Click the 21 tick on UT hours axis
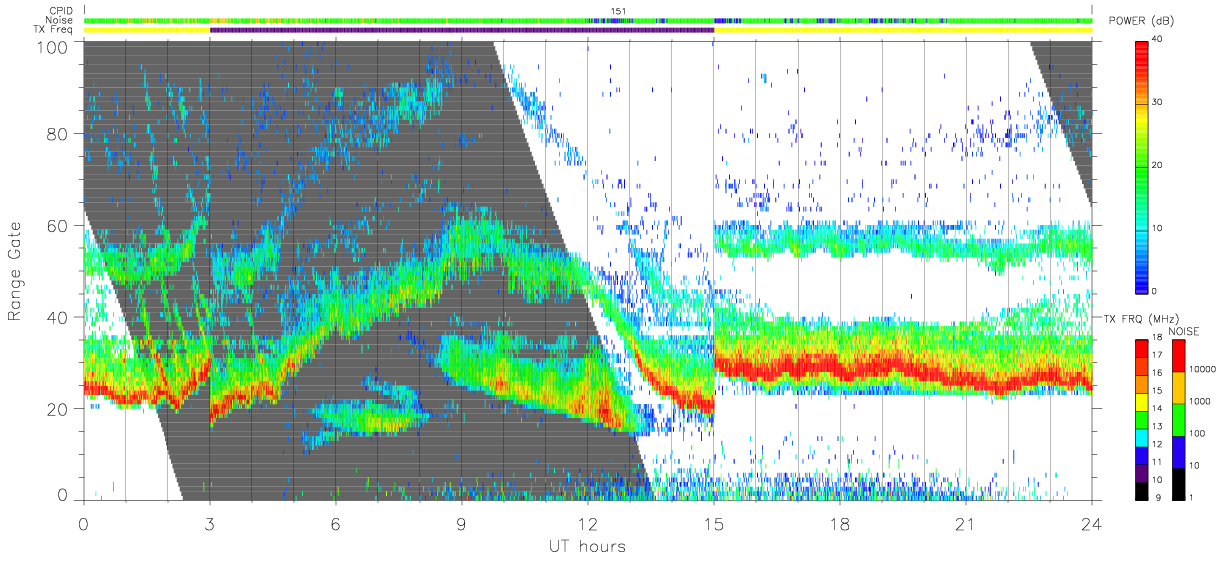Viewport: 1228px width, 567px height. (965, 523)
